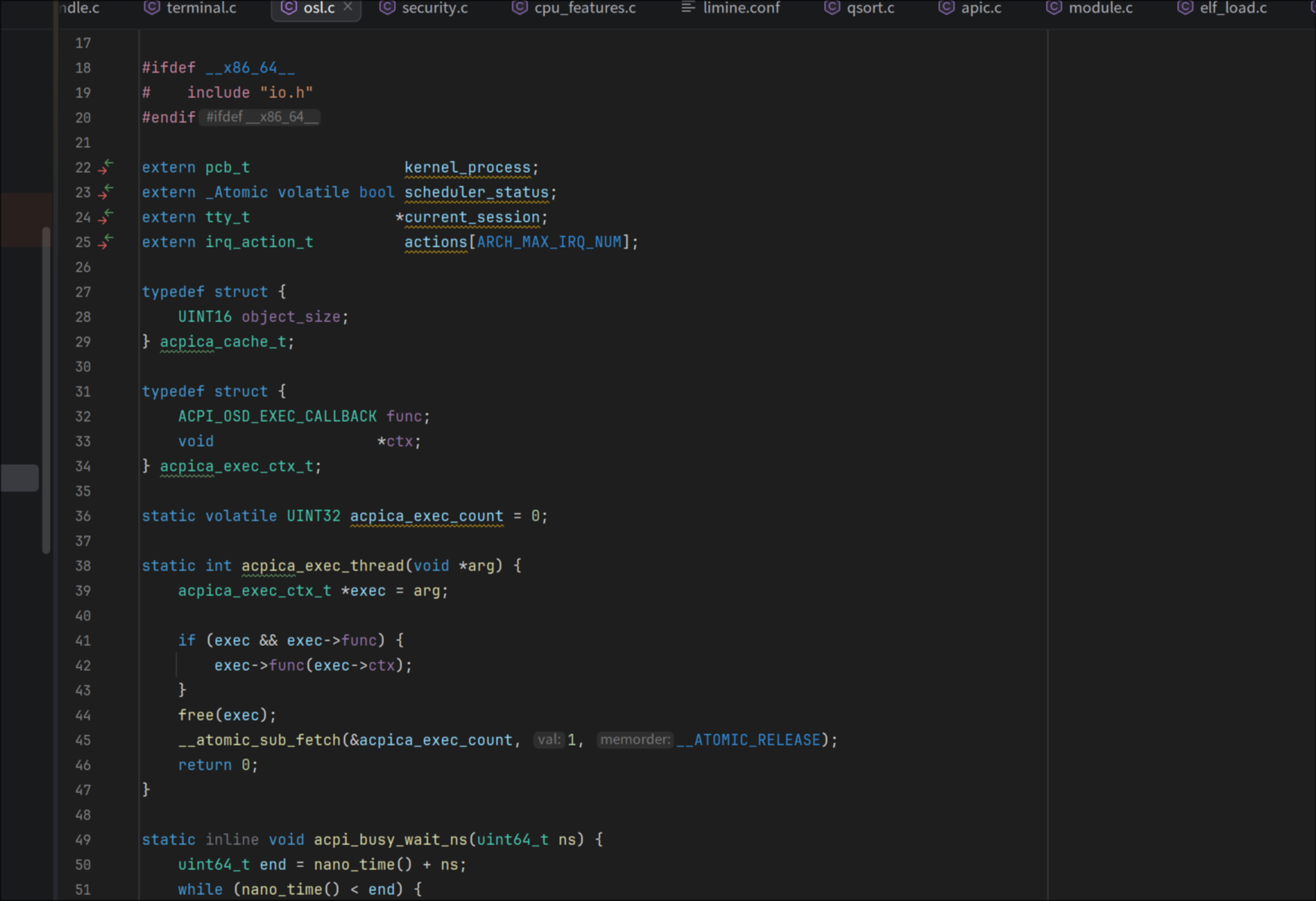1316x901 pixels.
Task: Go to the module.c tab
Action: coord(1099,8)
